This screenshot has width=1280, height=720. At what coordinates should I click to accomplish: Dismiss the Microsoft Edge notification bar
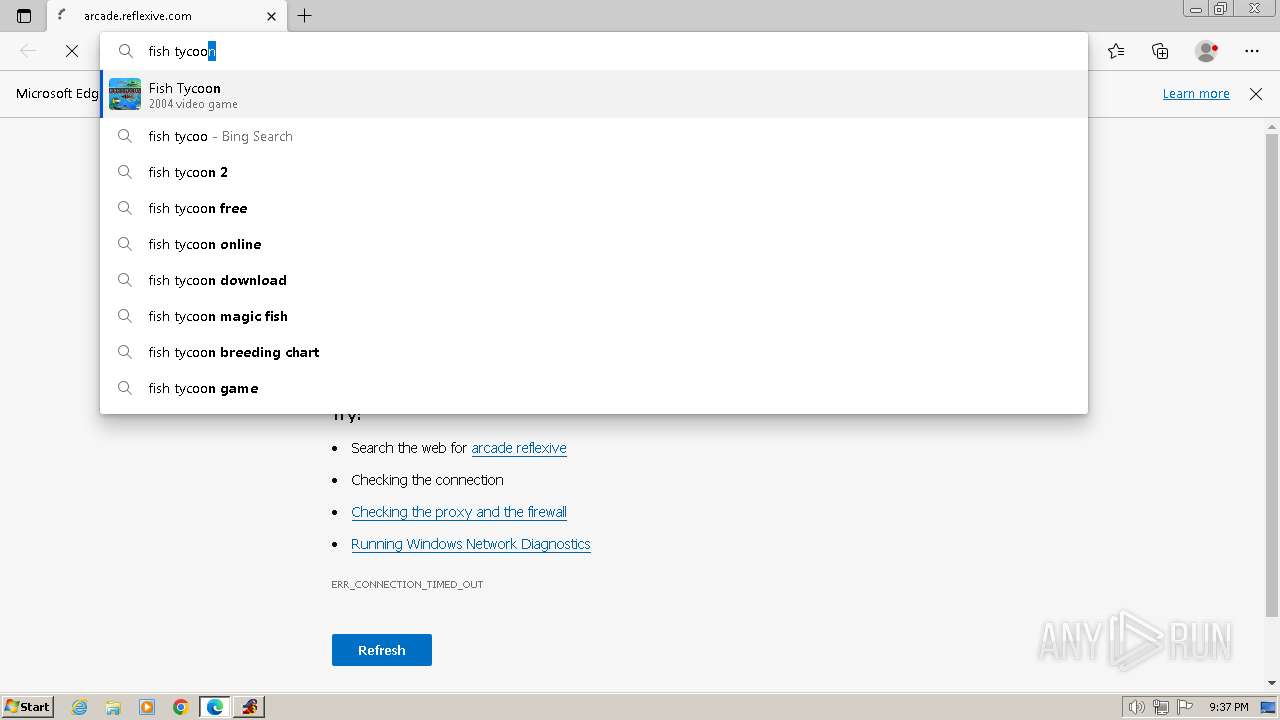click(x=1256, y=93)
